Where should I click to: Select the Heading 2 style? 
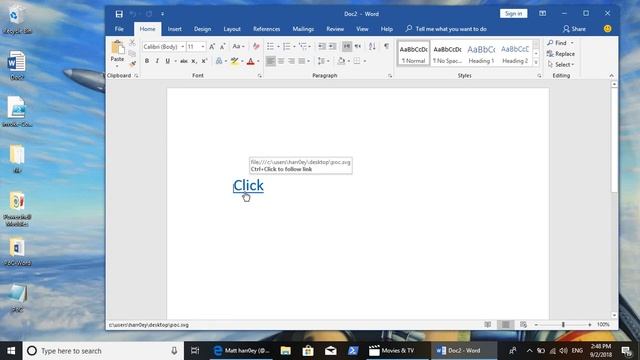tap(515, 53)
